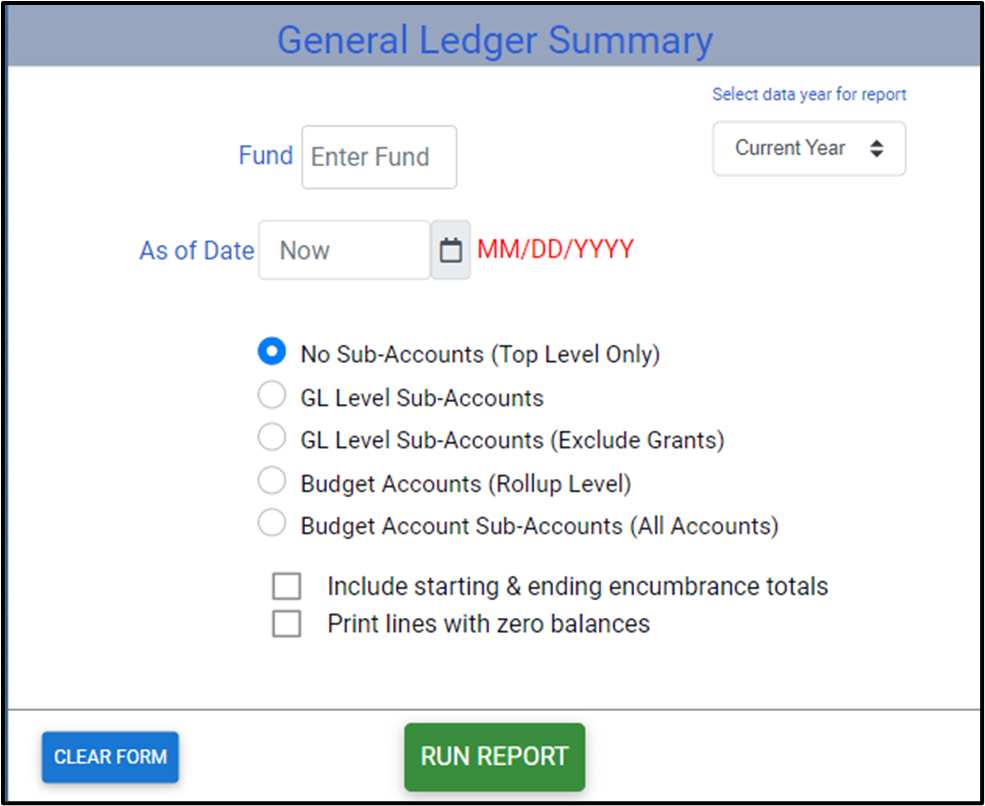The width and height of the screenshot is (985, 806).
Task: Click the General Ledger Summary title bar
Action: click(x=492, y=40)
